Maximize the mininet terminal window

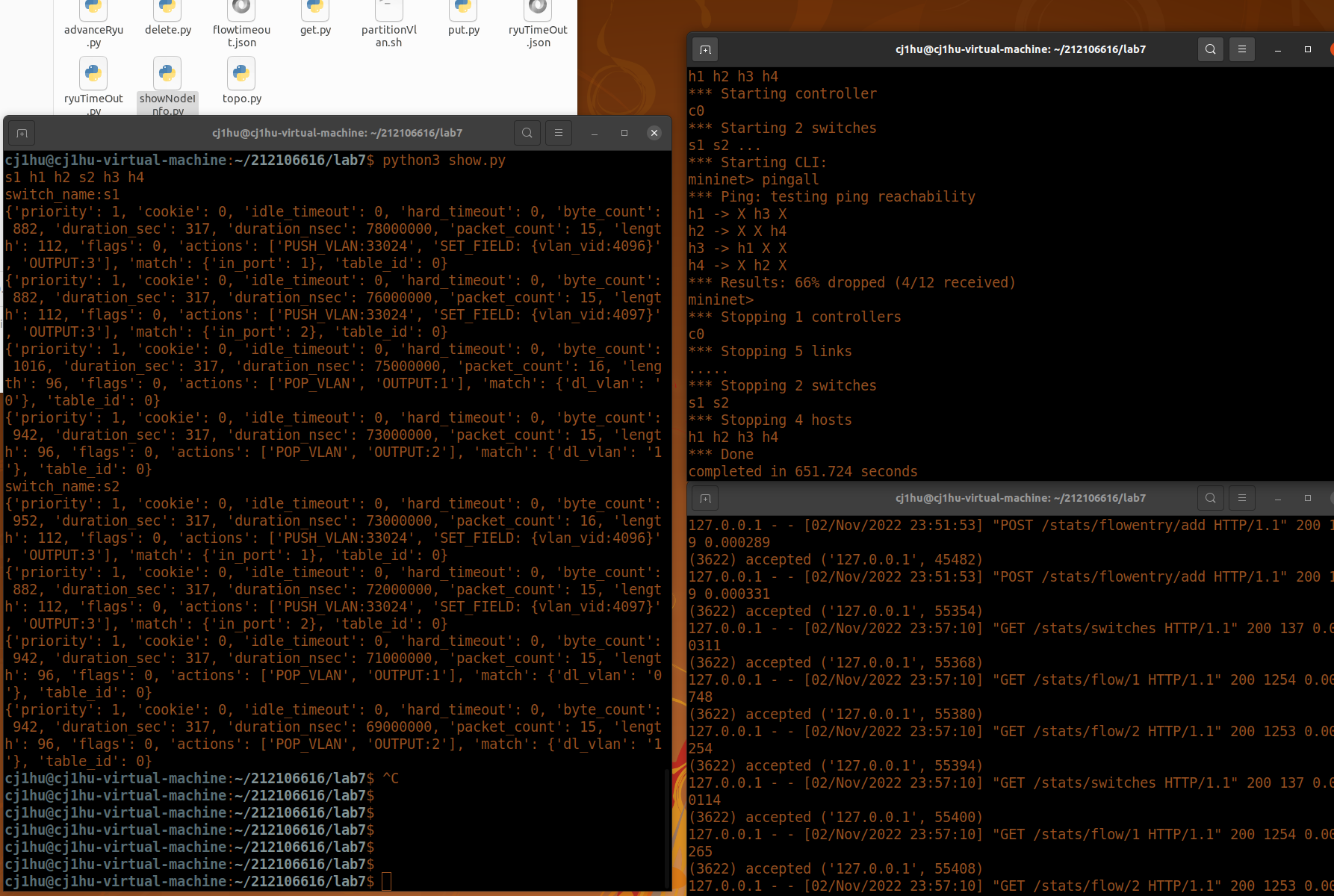[1308, 49]
